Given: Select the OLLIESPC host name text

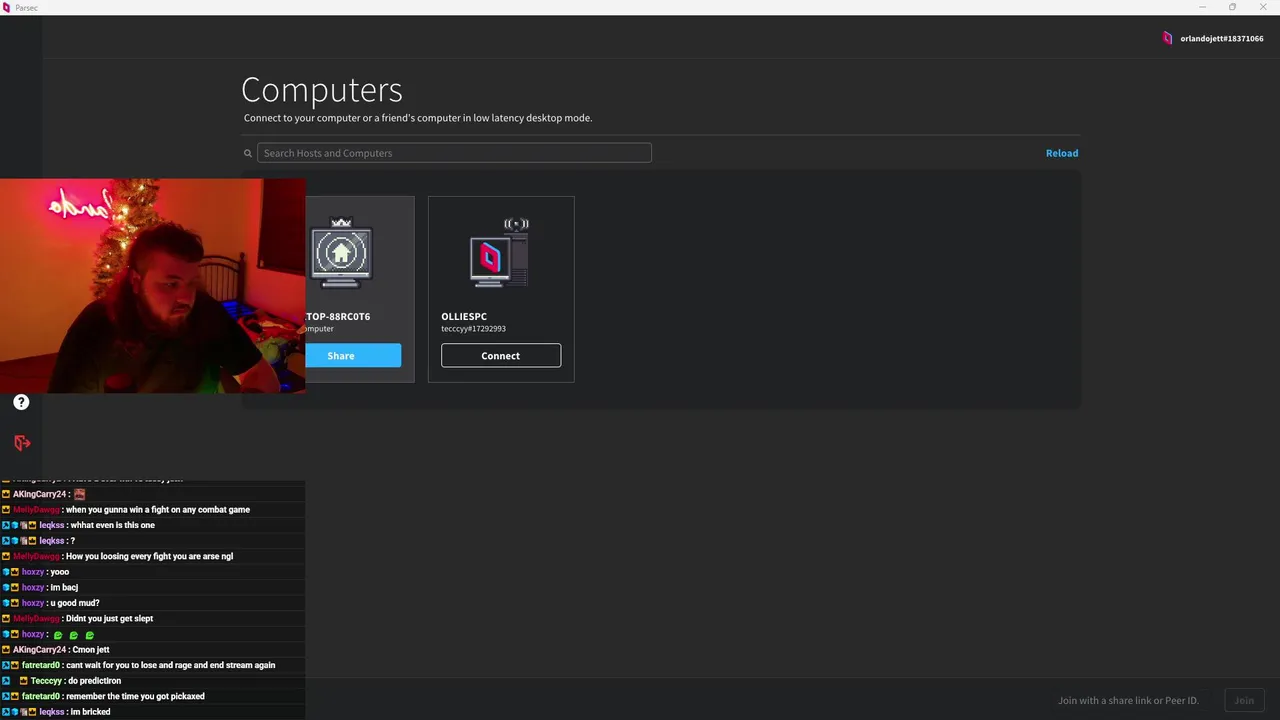Looking at the screenshot, I should pos(464,316).
